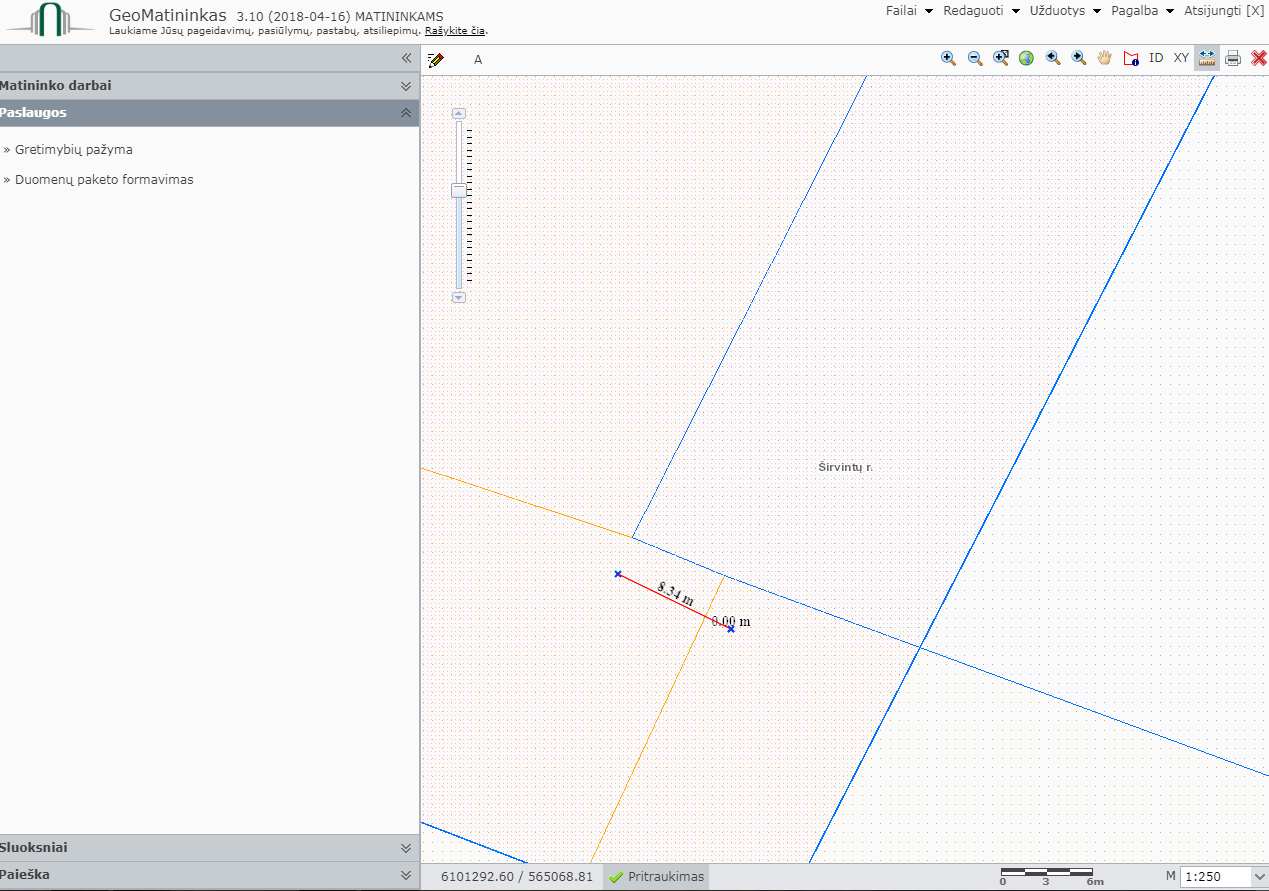This screenshot has width=1269, height=891.
Task: Click the GeoMatininkas logo
Action: [x=51, y=20]
